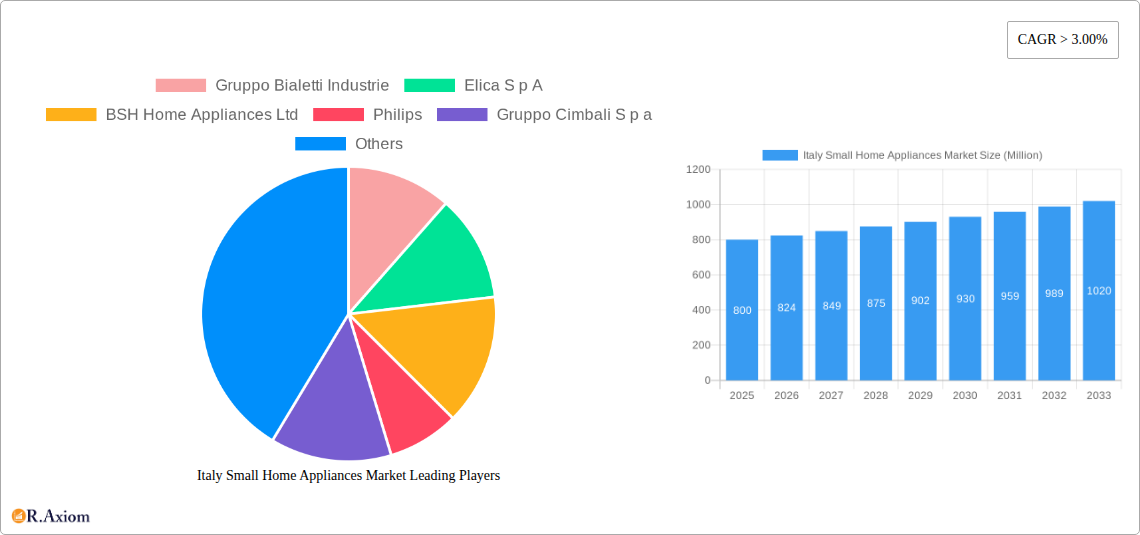The image size is (1140, 535).
Task: Click the 2029 bar showing 902
Action: point(920,301)
